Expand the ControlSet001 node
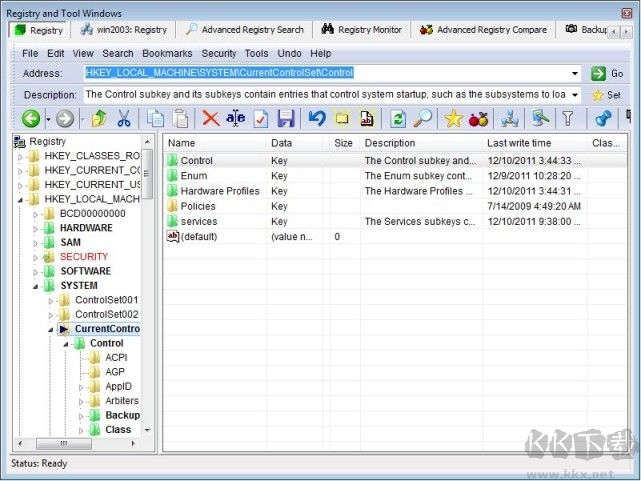 (51, 301)
